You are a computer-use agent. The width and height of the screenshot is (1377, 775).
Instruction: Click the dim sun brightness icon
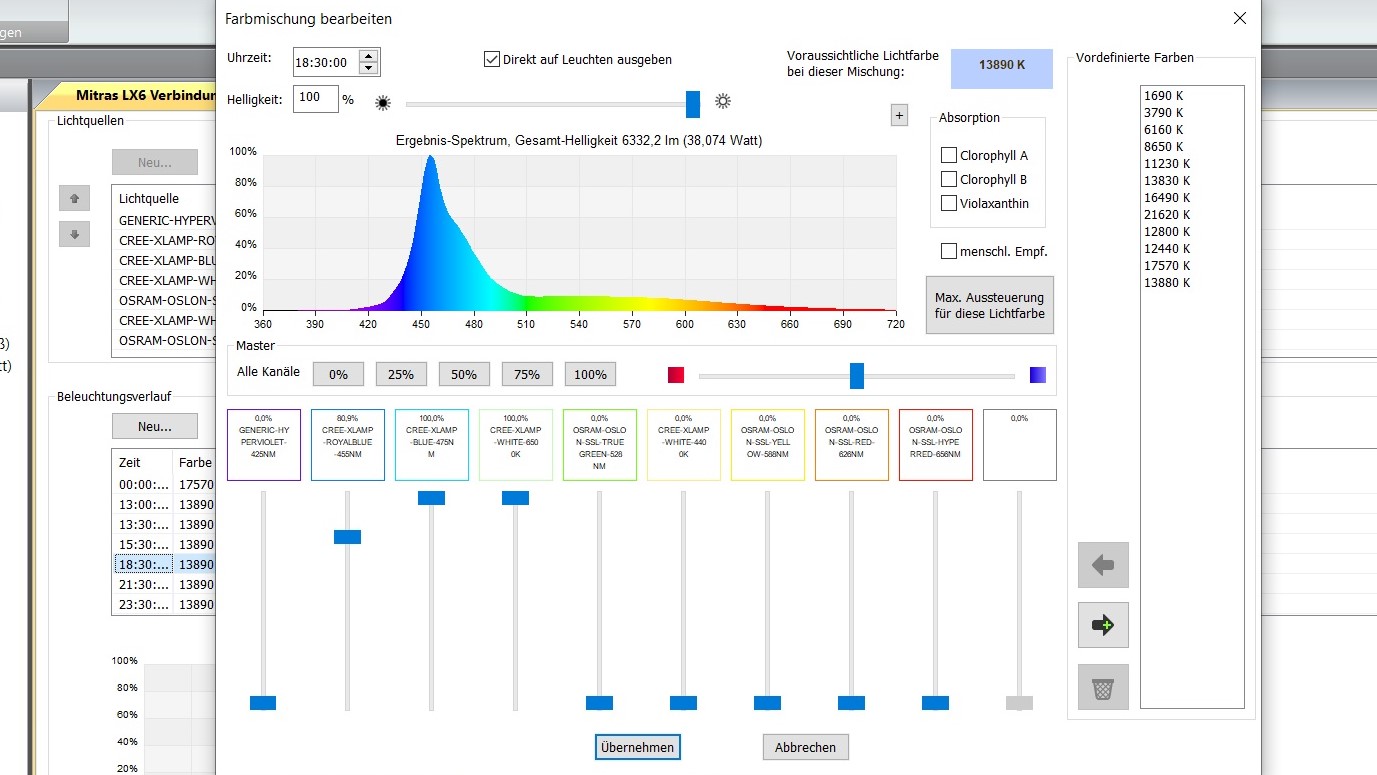point(381,102)
